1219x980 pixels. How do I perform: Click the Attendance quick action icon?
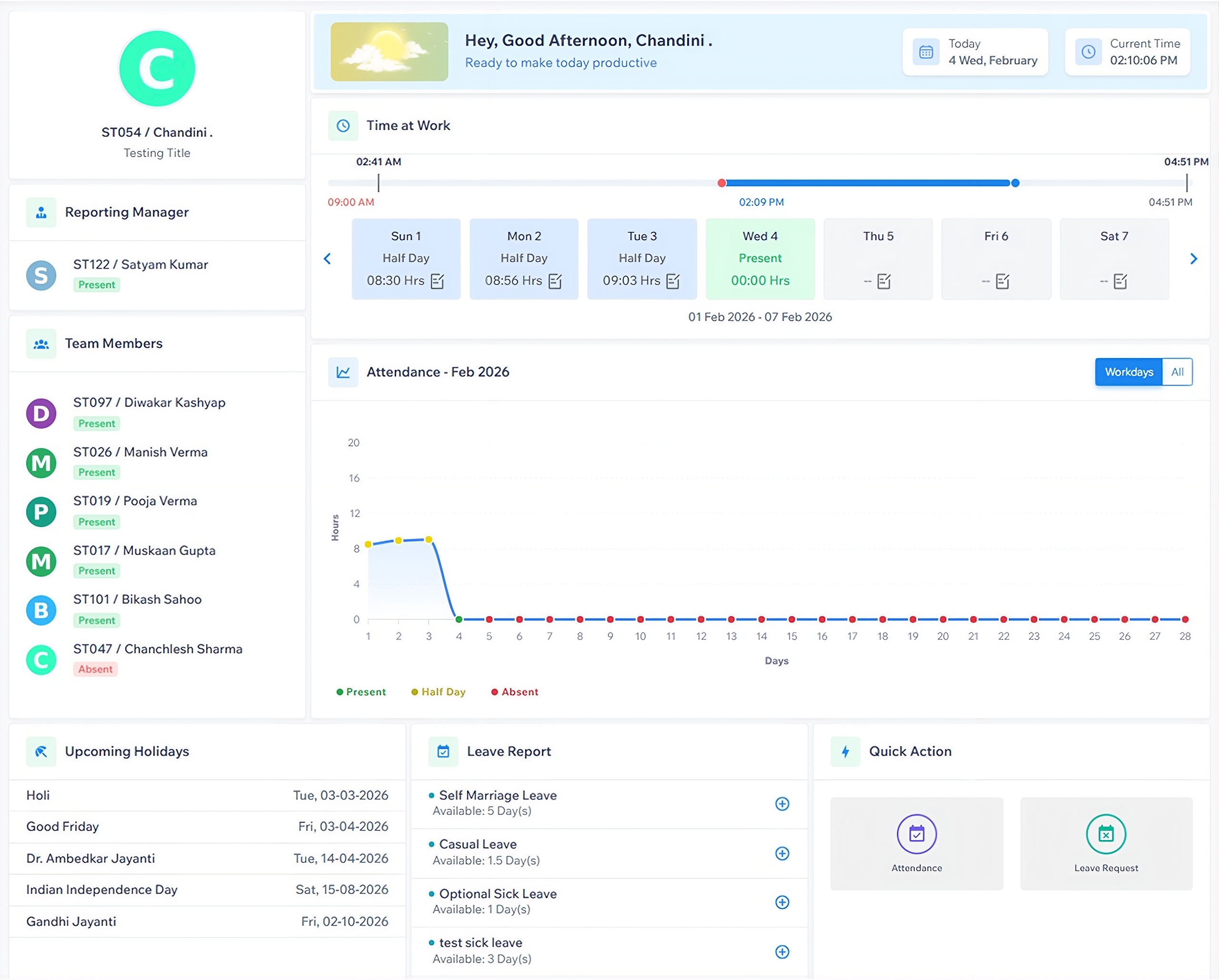(x=916, y=833)
